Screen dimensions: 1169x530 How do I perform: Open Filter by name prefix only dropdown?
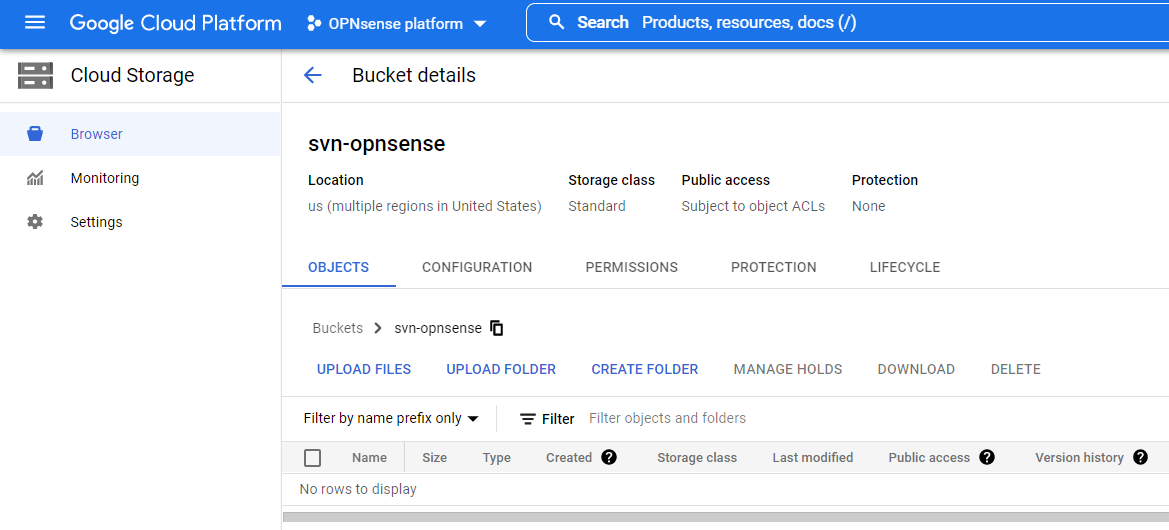tap(391, 419)
